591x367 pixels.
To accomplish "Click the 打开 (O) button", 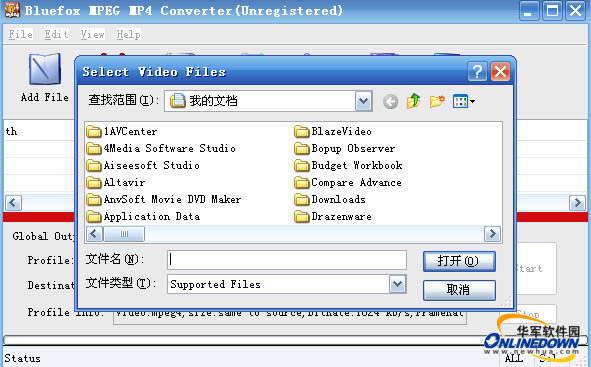I will click(459, 261).
